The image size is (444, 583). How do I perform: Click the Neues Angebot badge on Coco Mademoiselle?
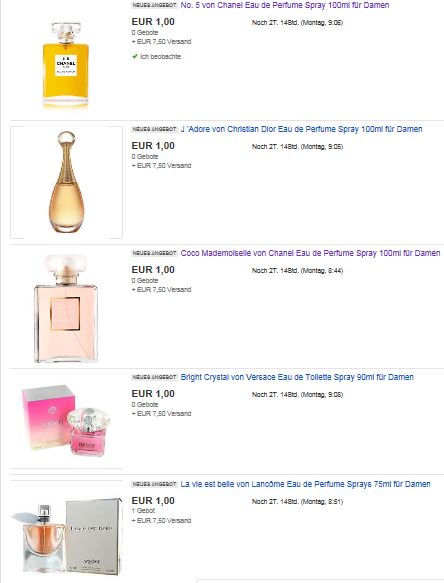coord(154,253)
